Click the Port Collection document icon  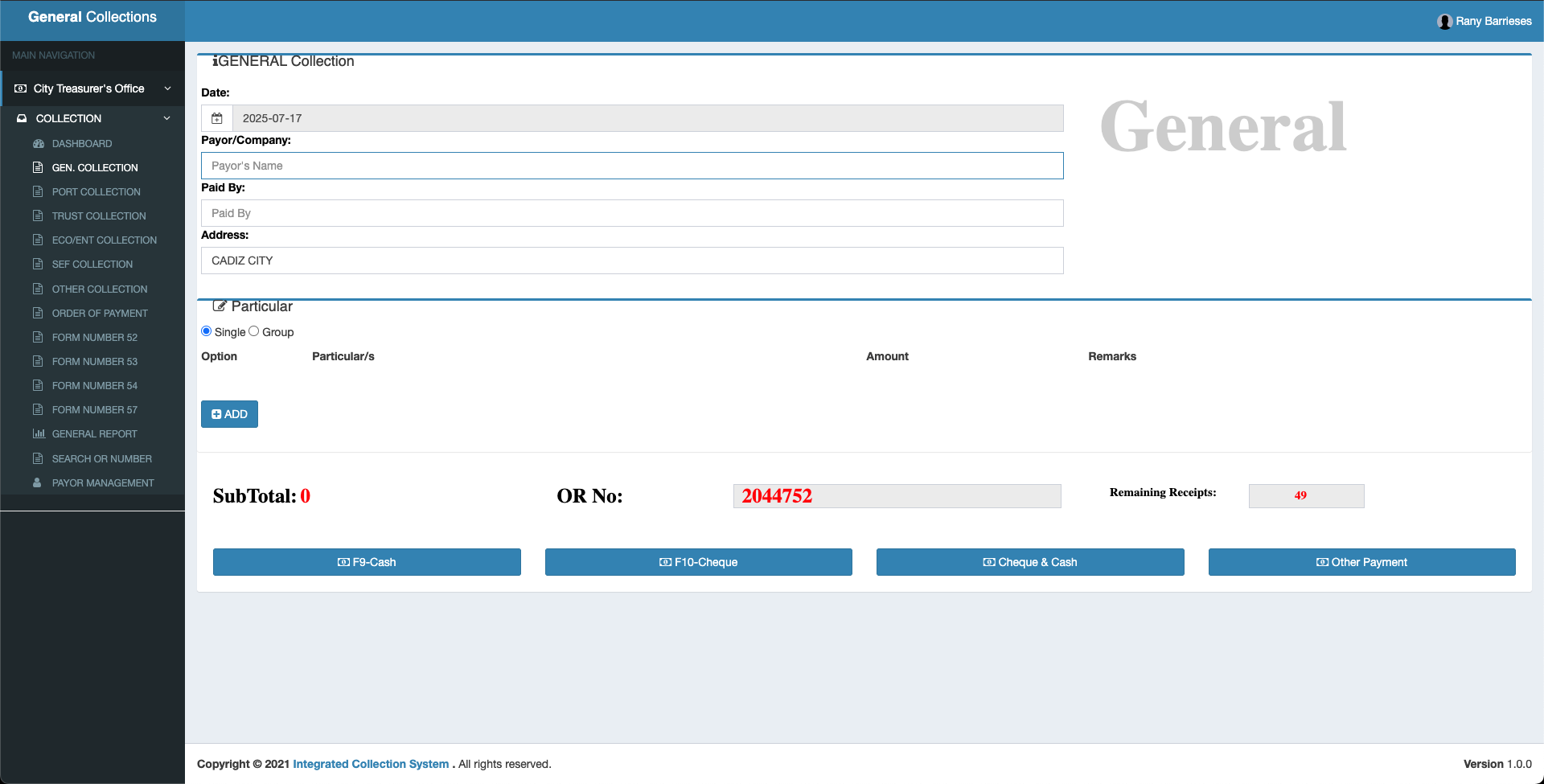(x=38, y=192)
